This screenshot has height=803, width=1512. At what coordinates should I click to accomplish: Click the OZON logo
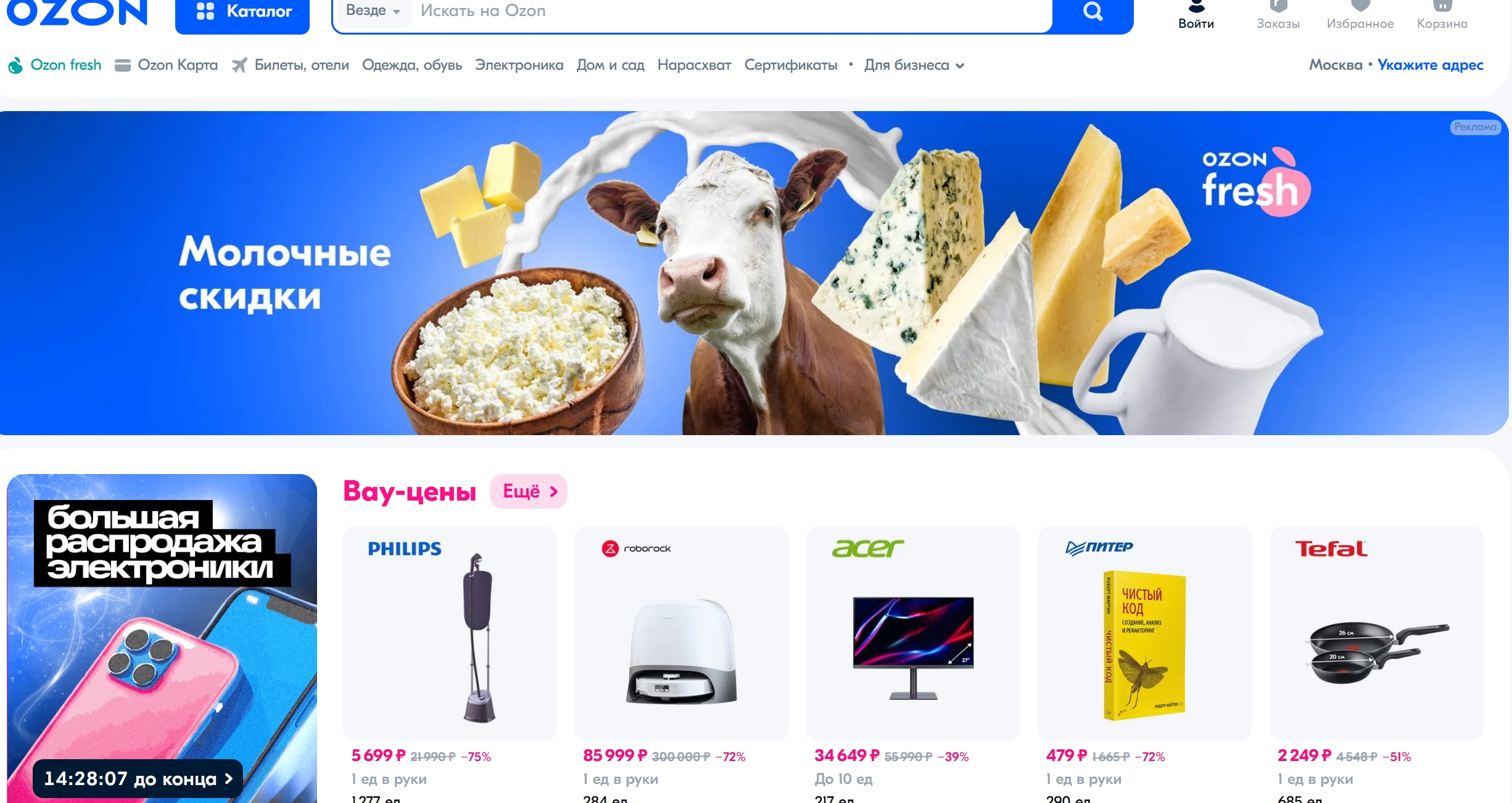[78, 13]
